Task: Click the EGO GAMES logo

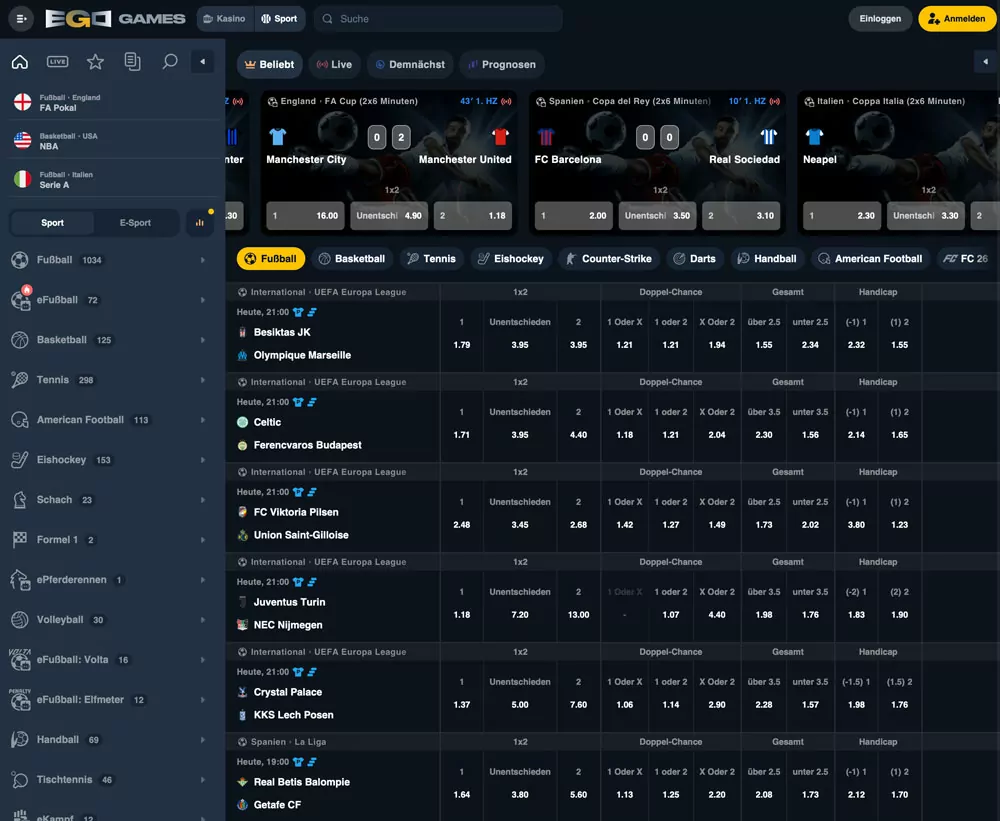Action: [115, 18]
